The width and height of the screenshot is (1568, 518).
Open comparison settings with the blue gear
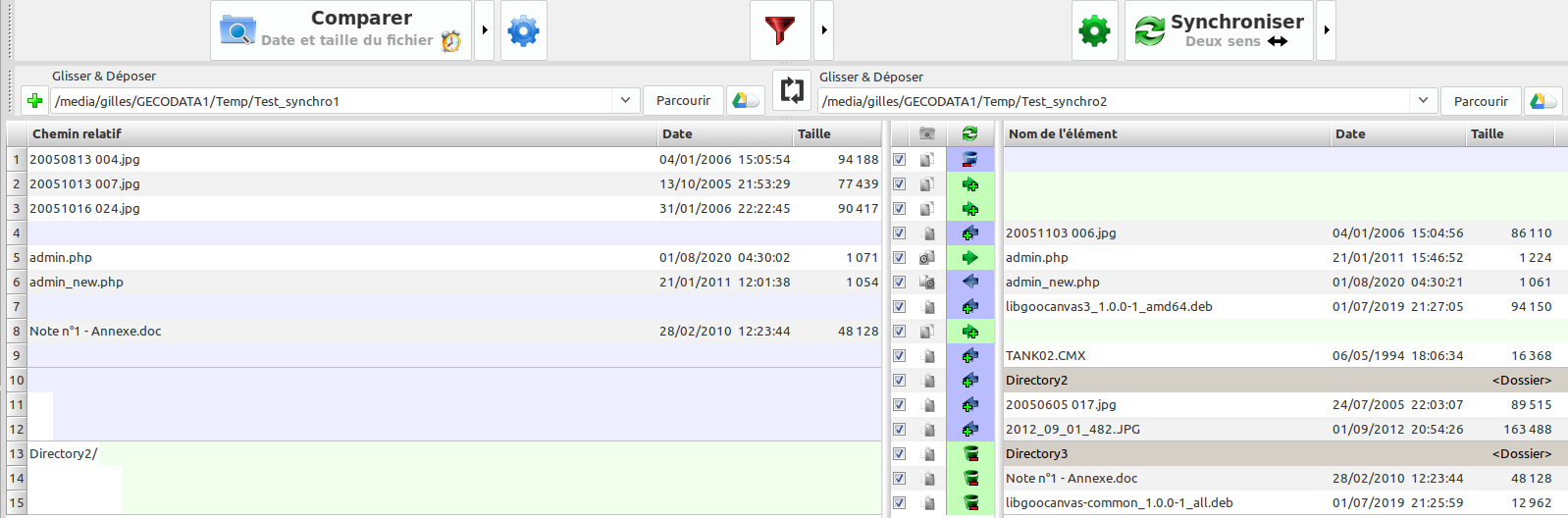point(523,30)
